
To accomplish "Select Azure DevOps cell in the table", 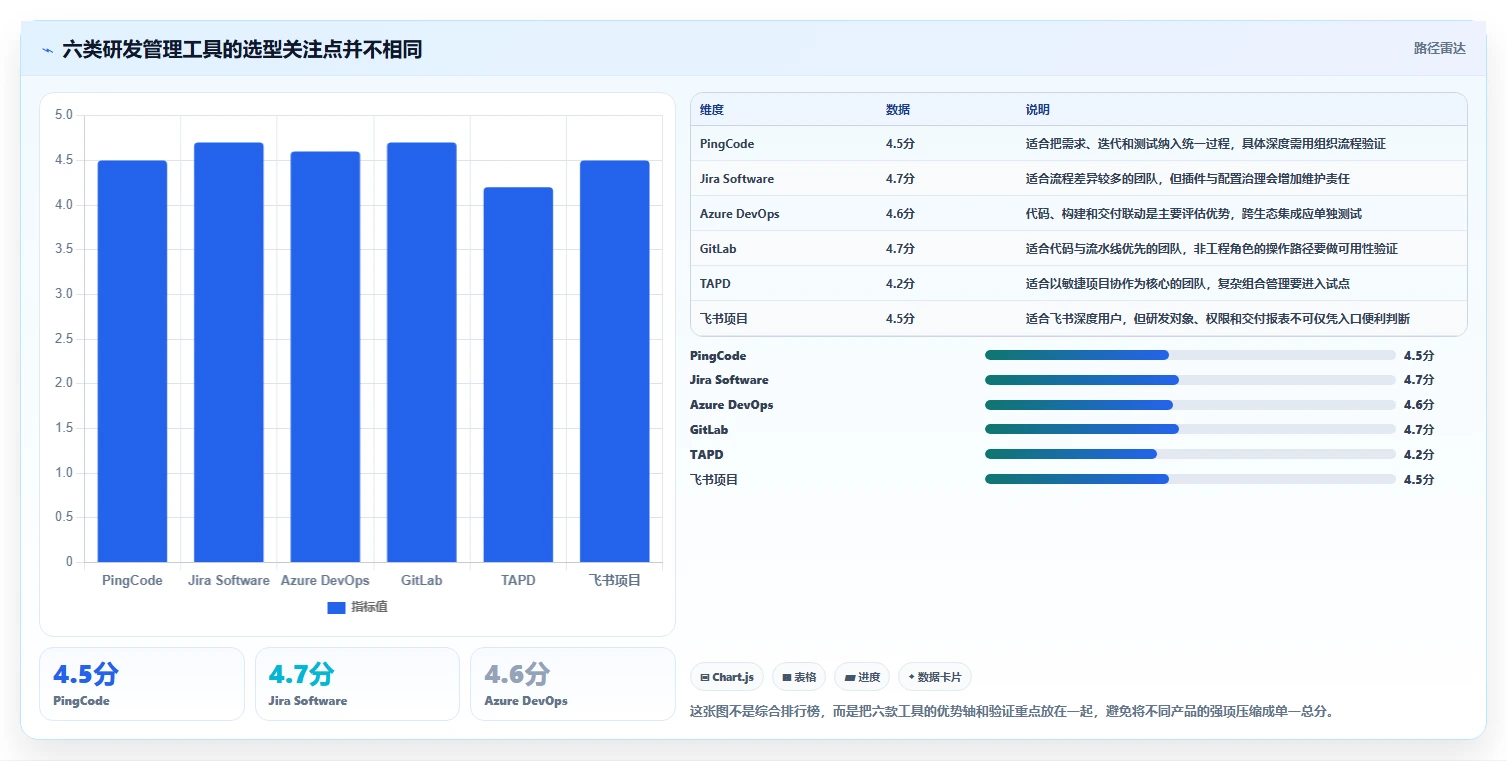I will pyautogui.click(x=740, y=214).
